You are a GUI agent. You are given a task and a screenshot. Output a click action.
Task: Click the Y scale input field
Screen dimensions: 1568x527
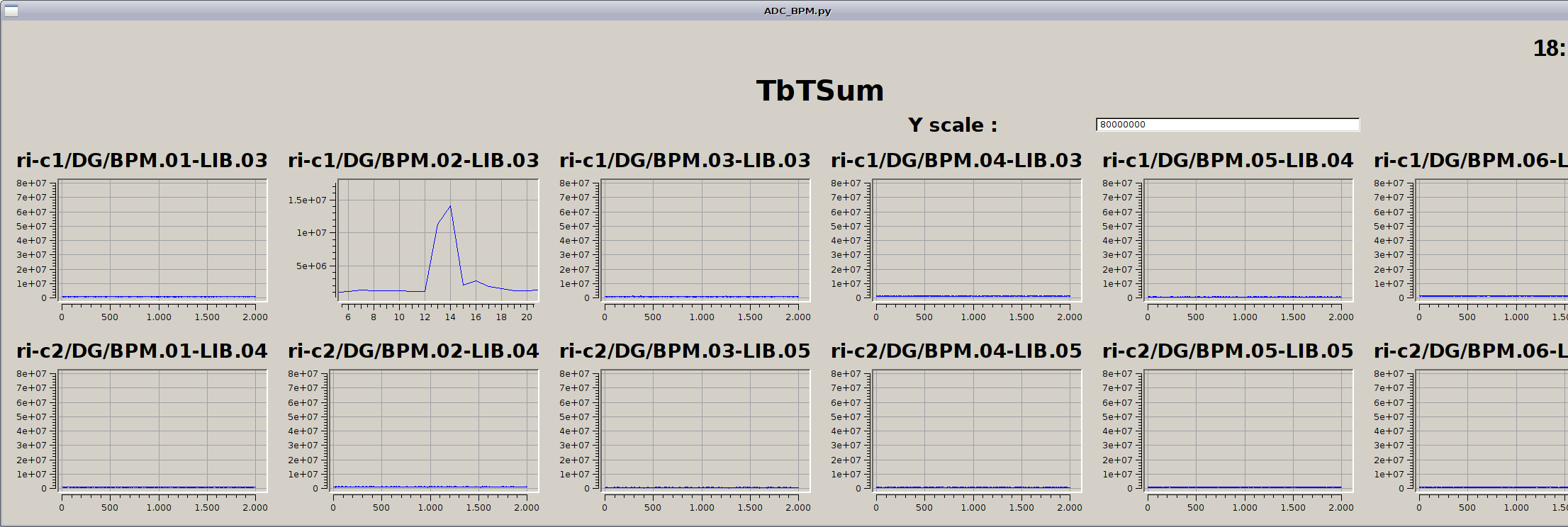[1227, 125]
